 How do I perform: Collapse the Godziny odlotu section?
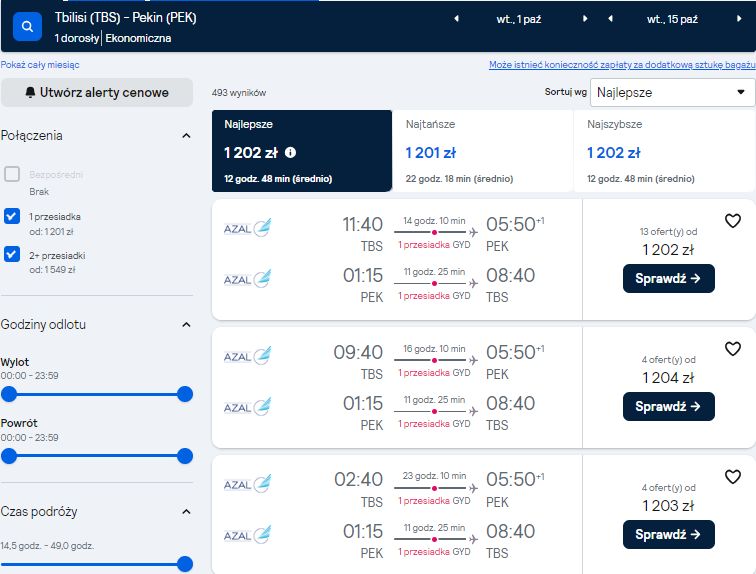pyautogui.click(x=186, y=325)
